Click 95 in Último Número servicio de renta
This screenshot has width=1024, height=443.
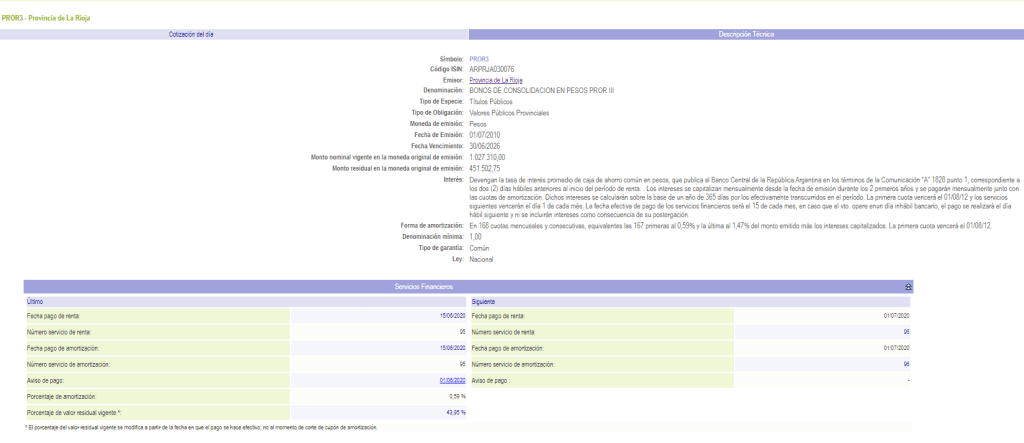tap(462, 333)
